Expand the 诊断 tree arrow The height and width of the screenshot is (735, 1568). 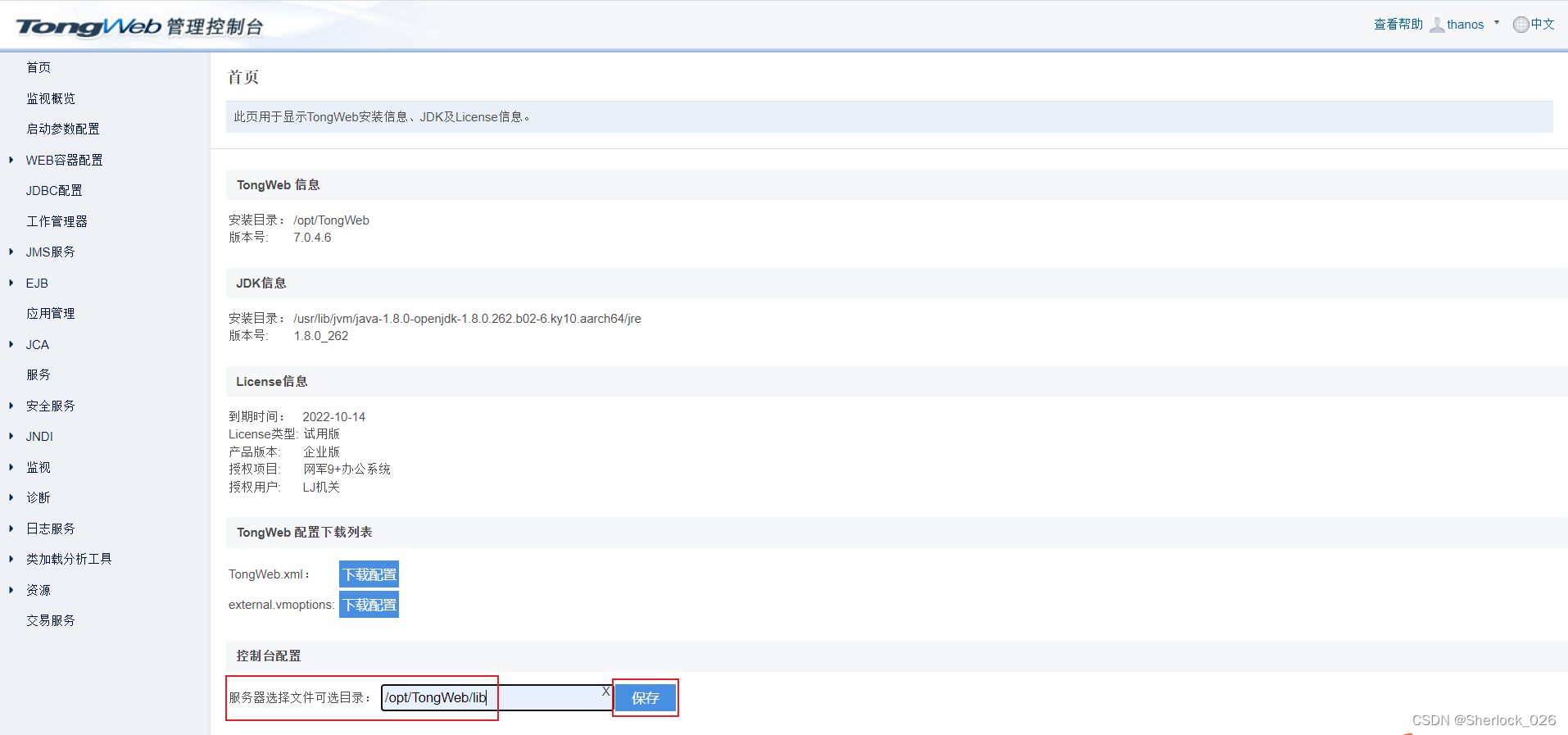pos(11,497)
